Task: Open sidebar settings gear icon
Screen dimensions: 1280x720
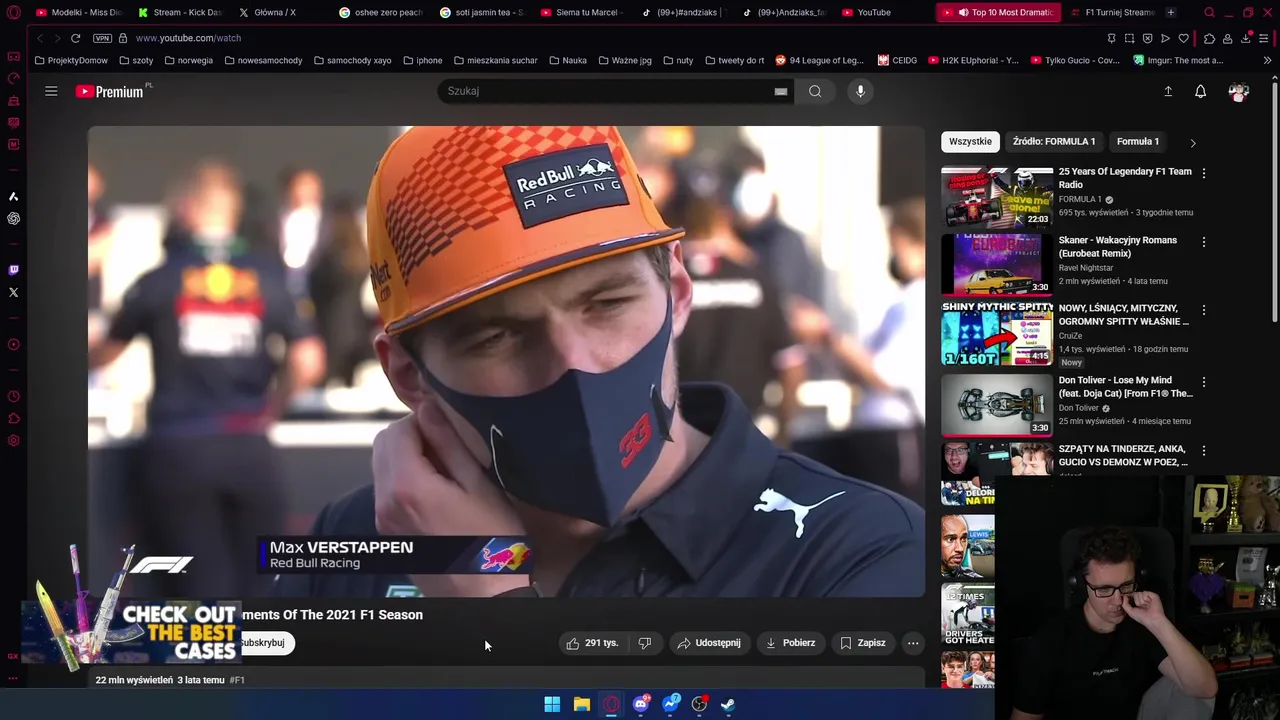Action: click(13, 441)
